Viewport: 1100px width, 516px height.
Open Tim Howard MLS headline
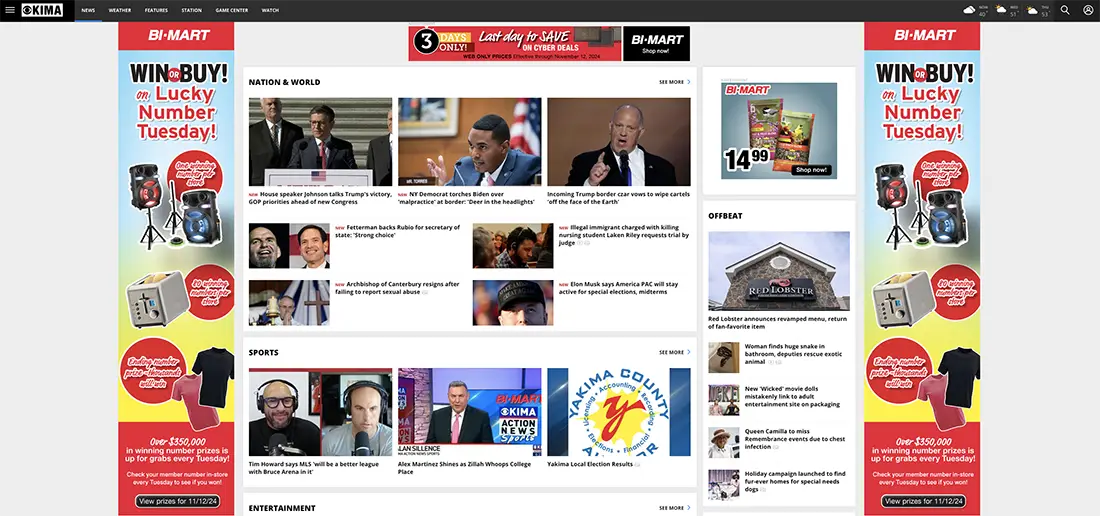(314, 468)
